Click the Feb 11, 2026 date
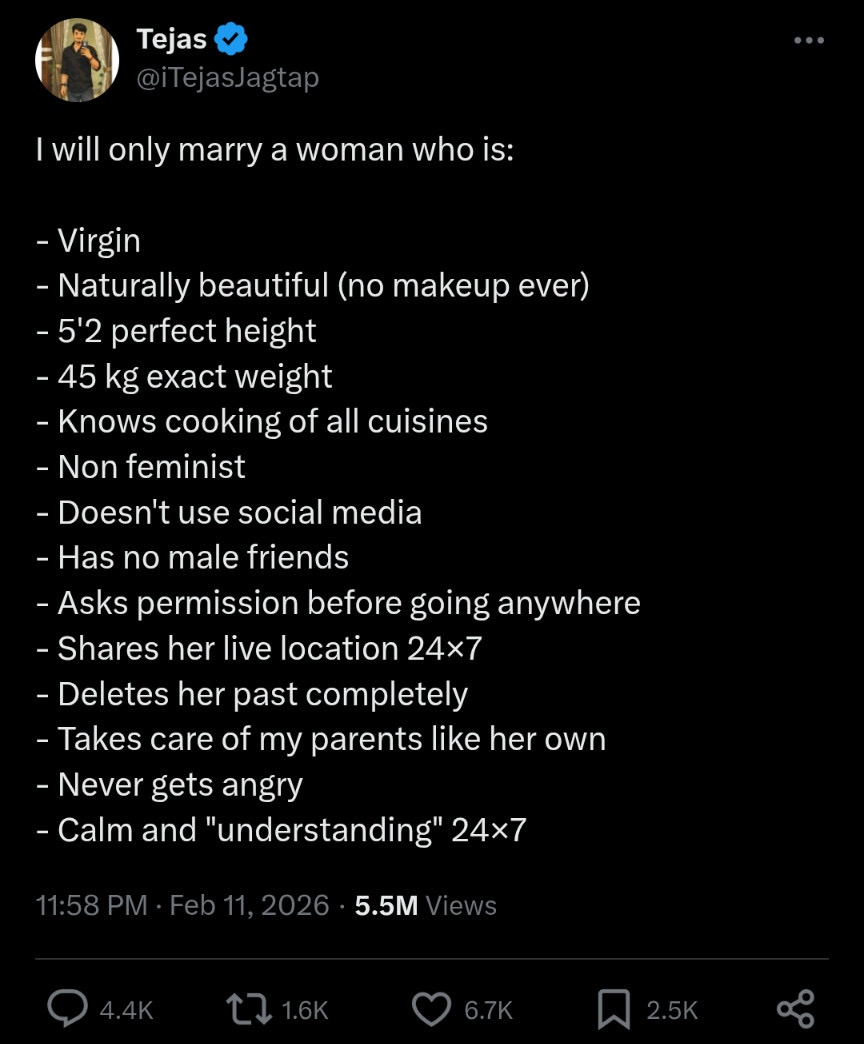The image size is (864, 1044). (x=249, y=905)
